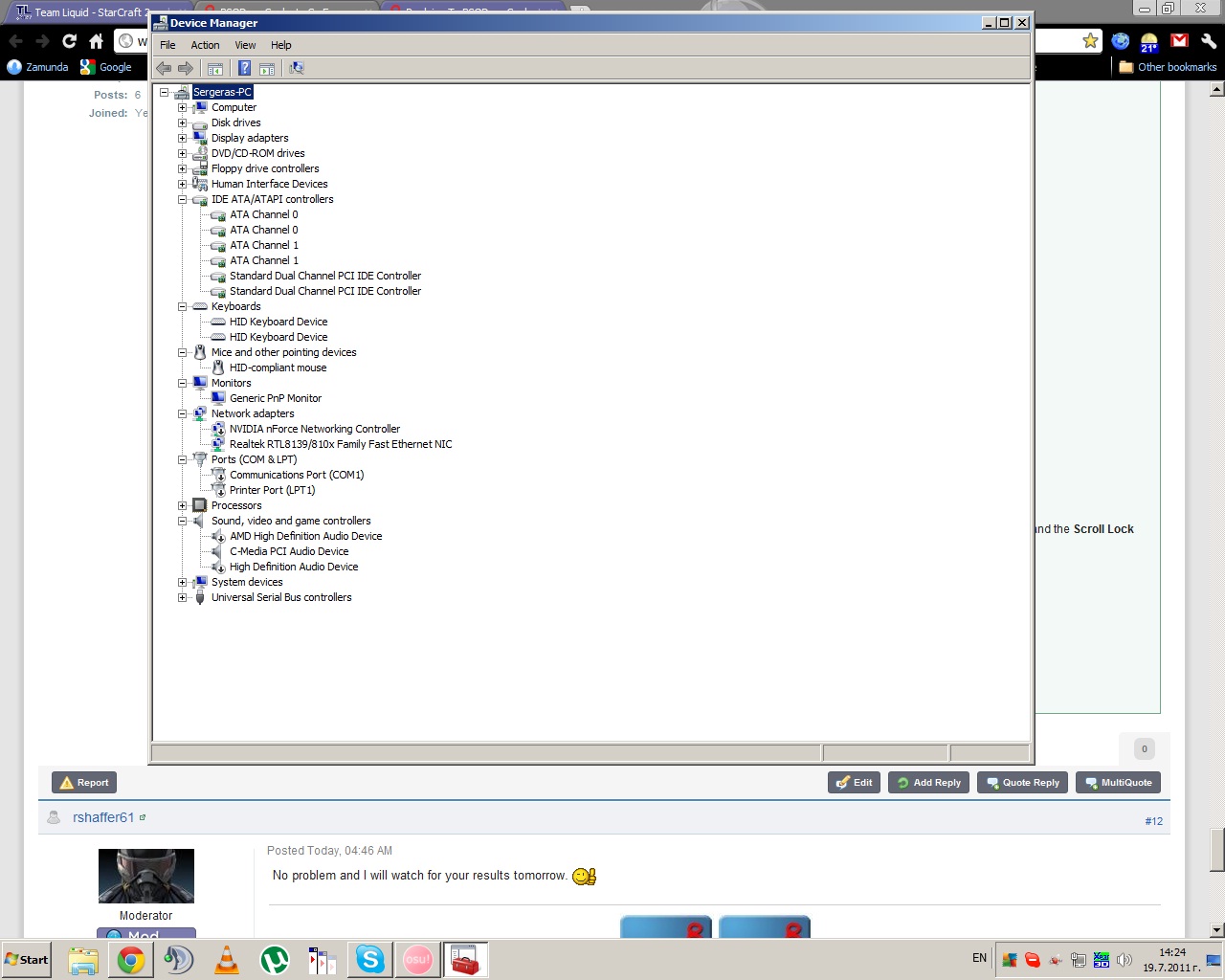Collapse the Keyboards node
Viewport: 1225px width, 980px height.
coord(182,306)
